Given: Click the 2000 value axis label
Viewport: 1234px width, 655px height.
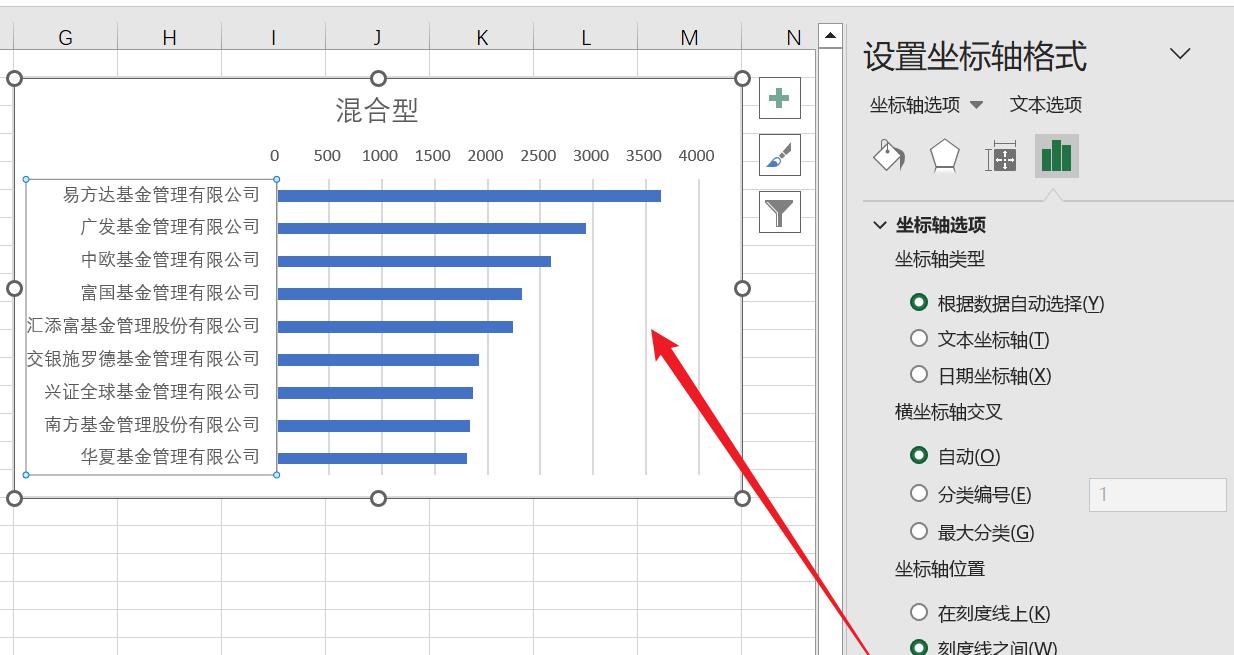Looking at the screenshot, I should pos(486,155).
